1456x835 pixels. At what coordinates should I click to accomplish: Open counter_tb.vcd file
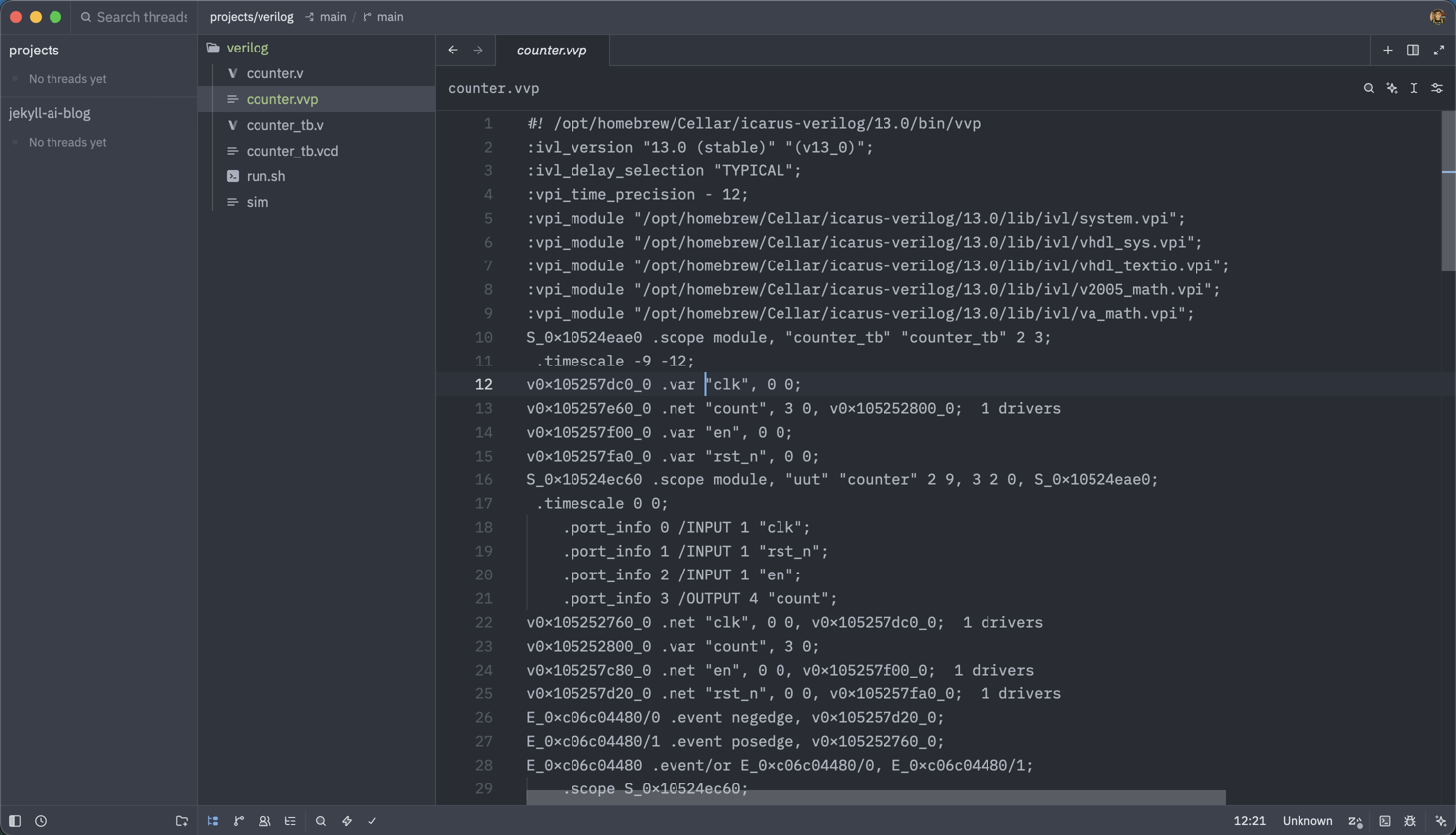(292, 151)
